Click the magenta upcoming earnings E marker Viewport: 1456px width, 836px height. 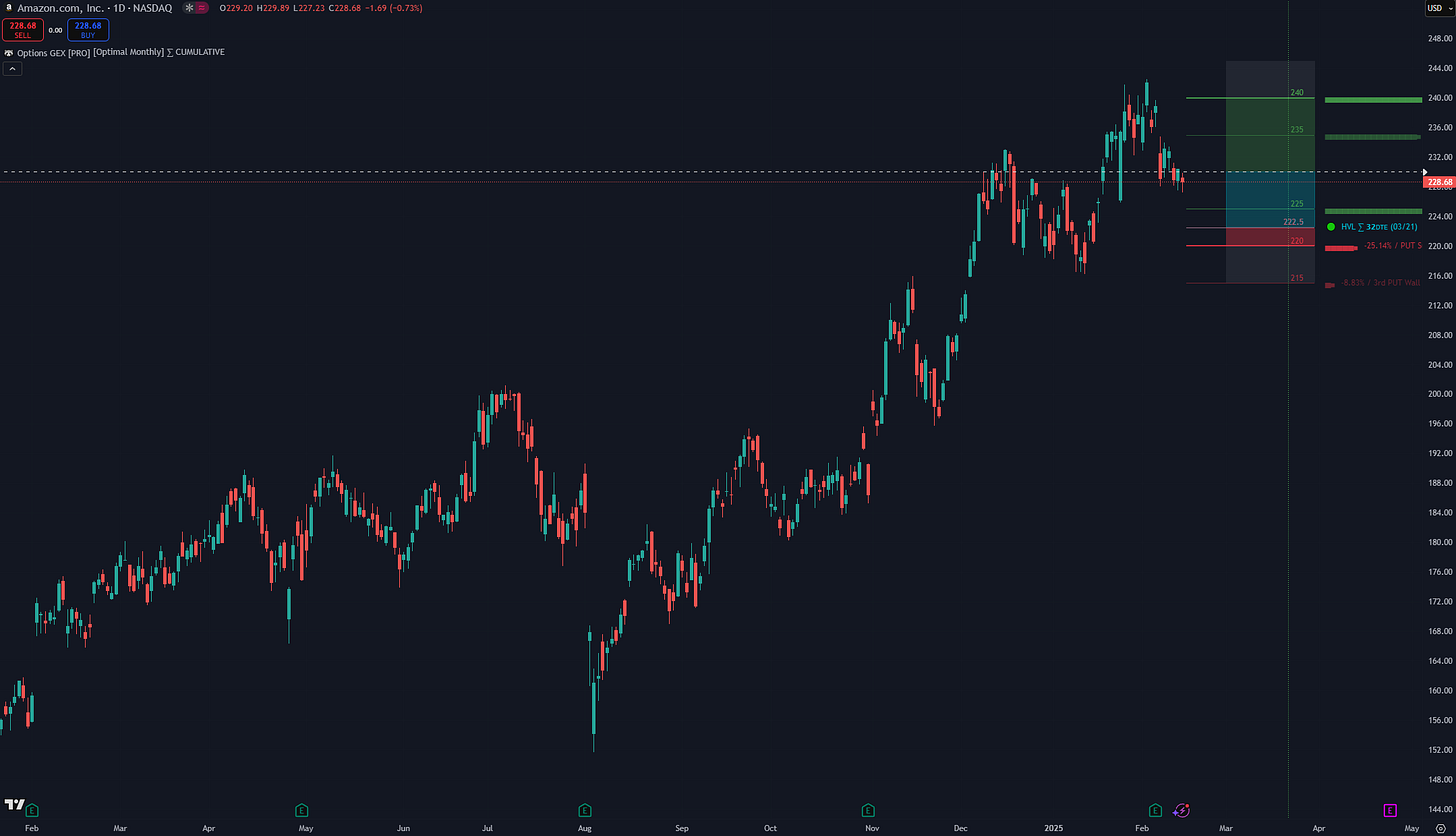[1389, 809]
